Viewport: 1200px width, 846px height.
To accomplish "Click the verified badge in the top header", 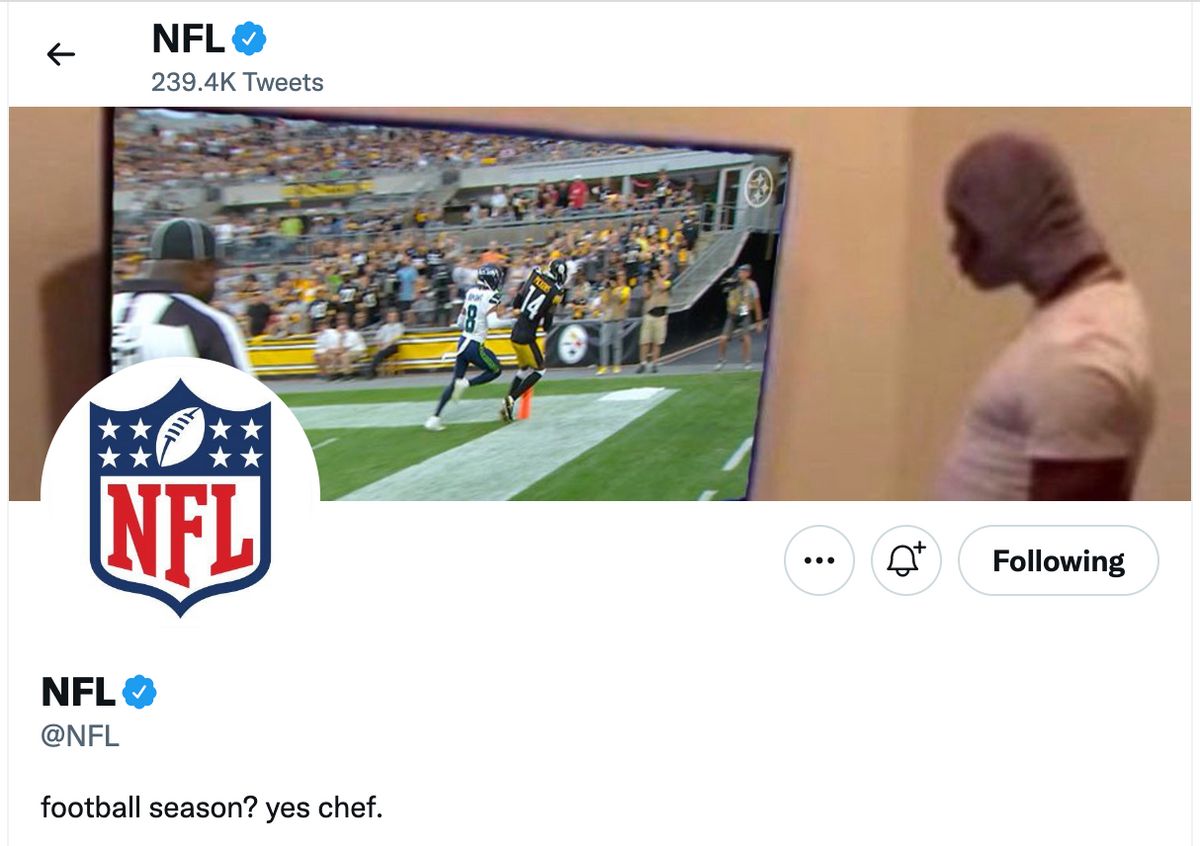I will click(x=249, y=40).
